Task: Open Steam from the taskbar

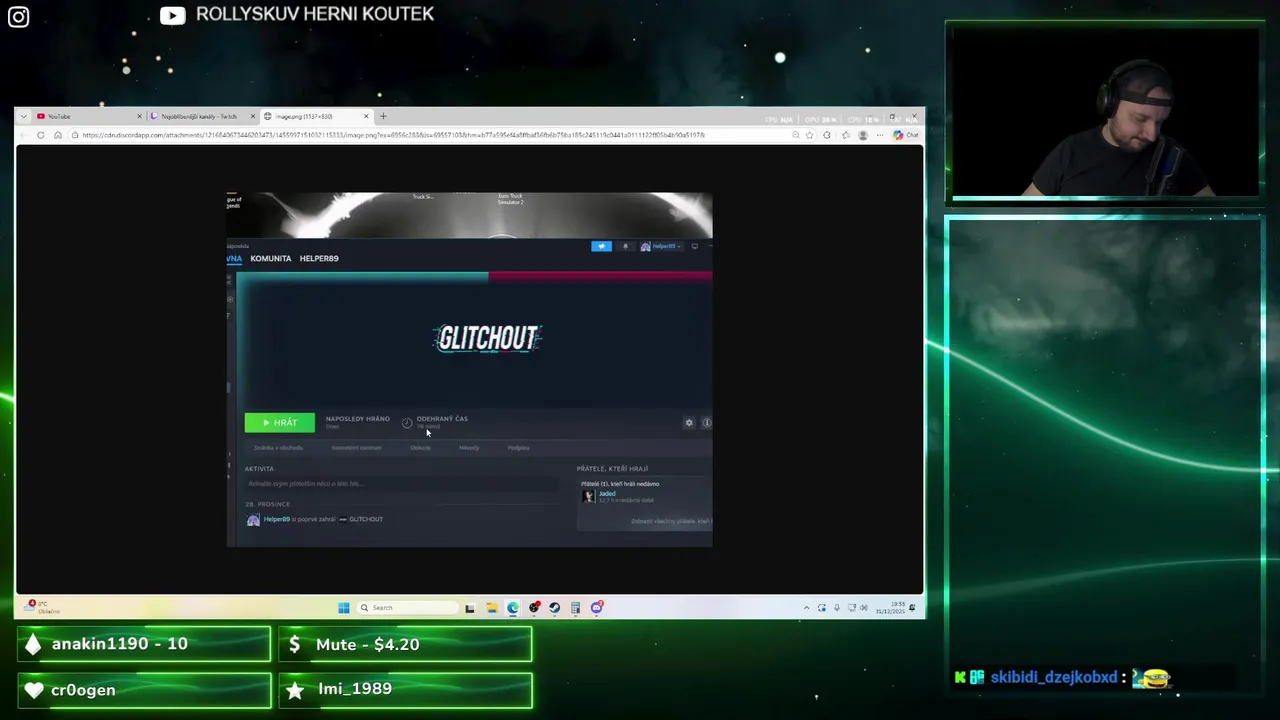Action: click(x=554, y=607)
